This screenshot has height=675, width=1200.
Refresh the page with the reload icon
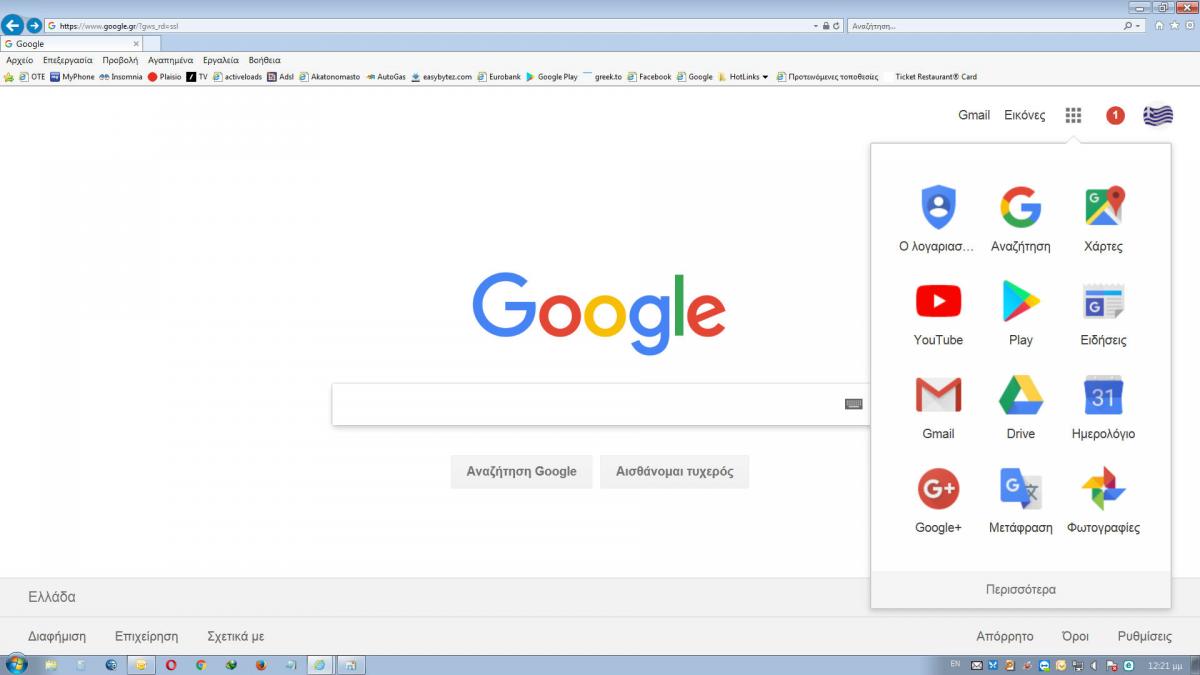(x=836, y=26)
